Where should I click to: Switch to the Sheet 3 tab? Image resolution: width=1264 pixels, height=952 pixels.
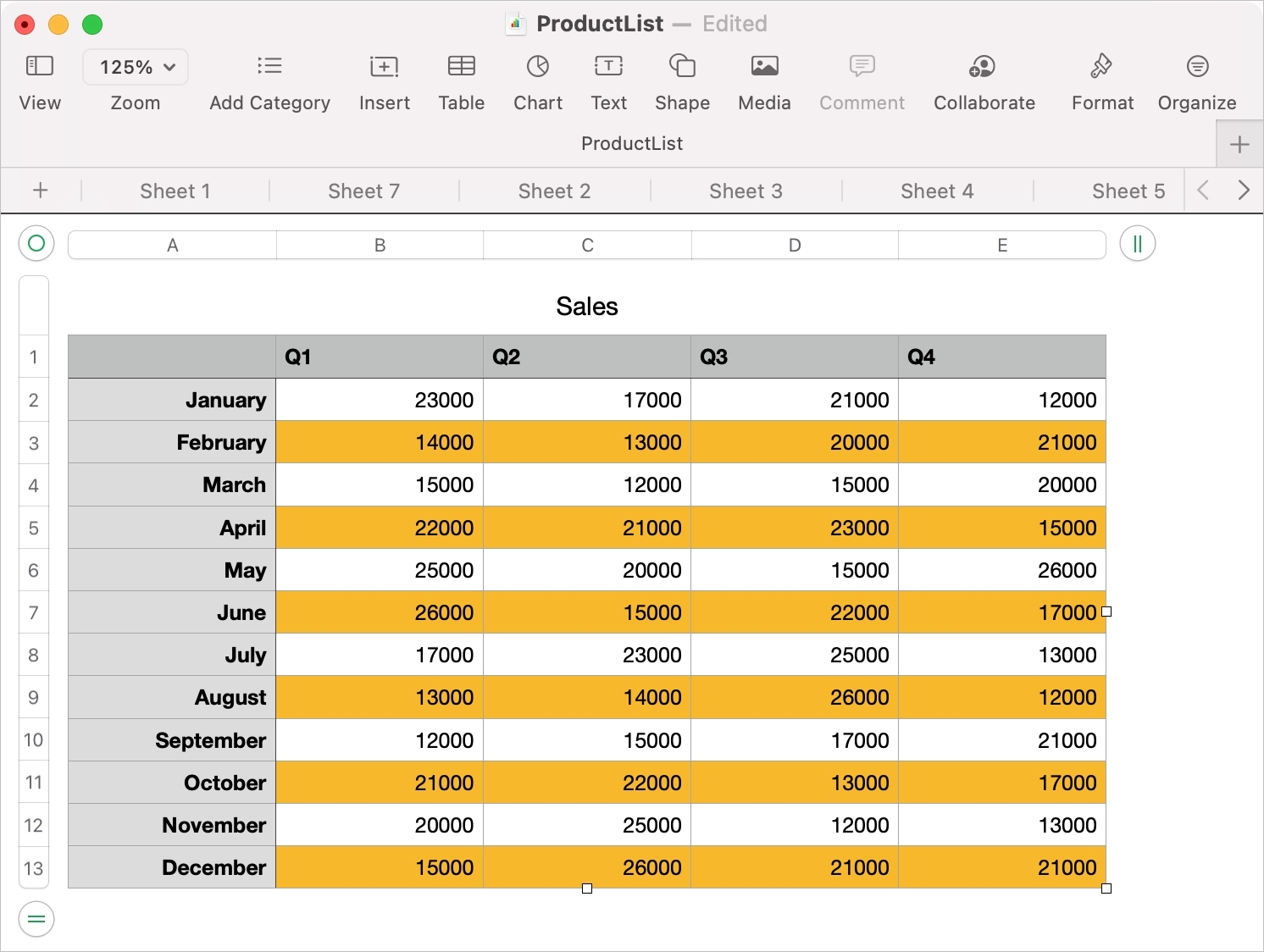point(746,191)
